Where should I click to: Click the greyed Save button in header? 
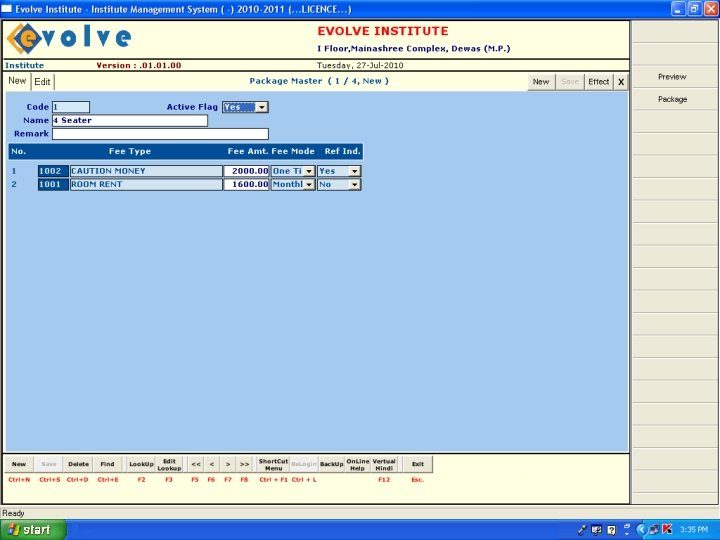(570, 82)
